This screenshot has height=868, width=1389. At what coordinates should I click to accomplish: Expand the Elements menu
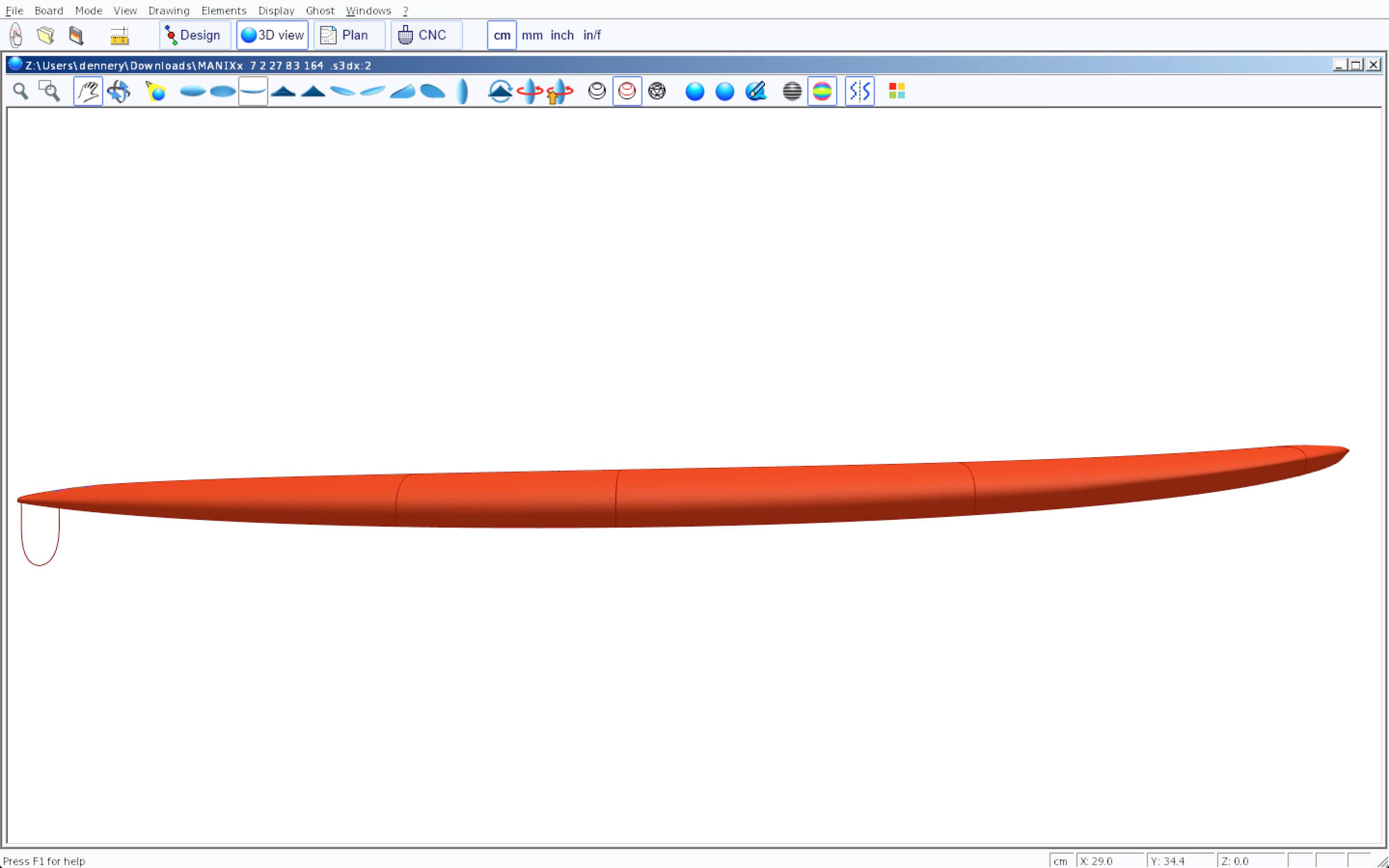[x=223, y=10]
